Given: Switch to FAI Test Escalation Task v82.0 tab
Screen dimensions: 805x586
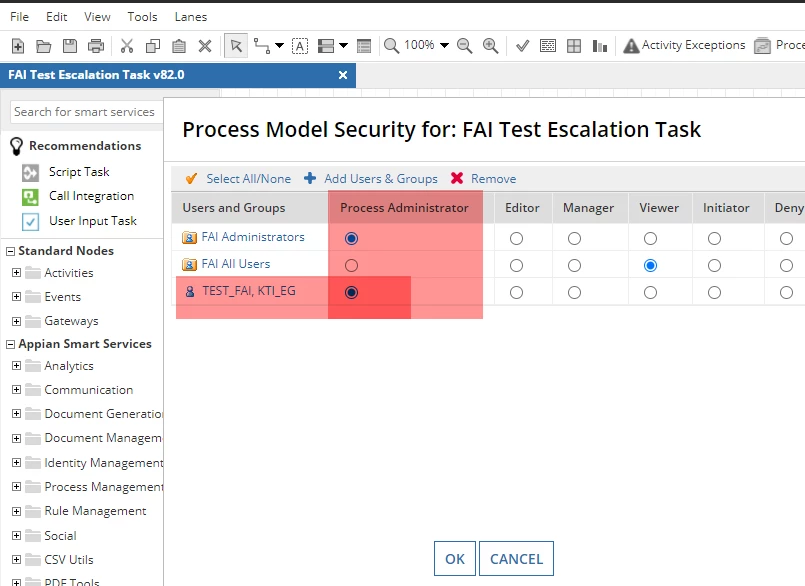Looking at the screenshot, I should [x=178, y=75].
